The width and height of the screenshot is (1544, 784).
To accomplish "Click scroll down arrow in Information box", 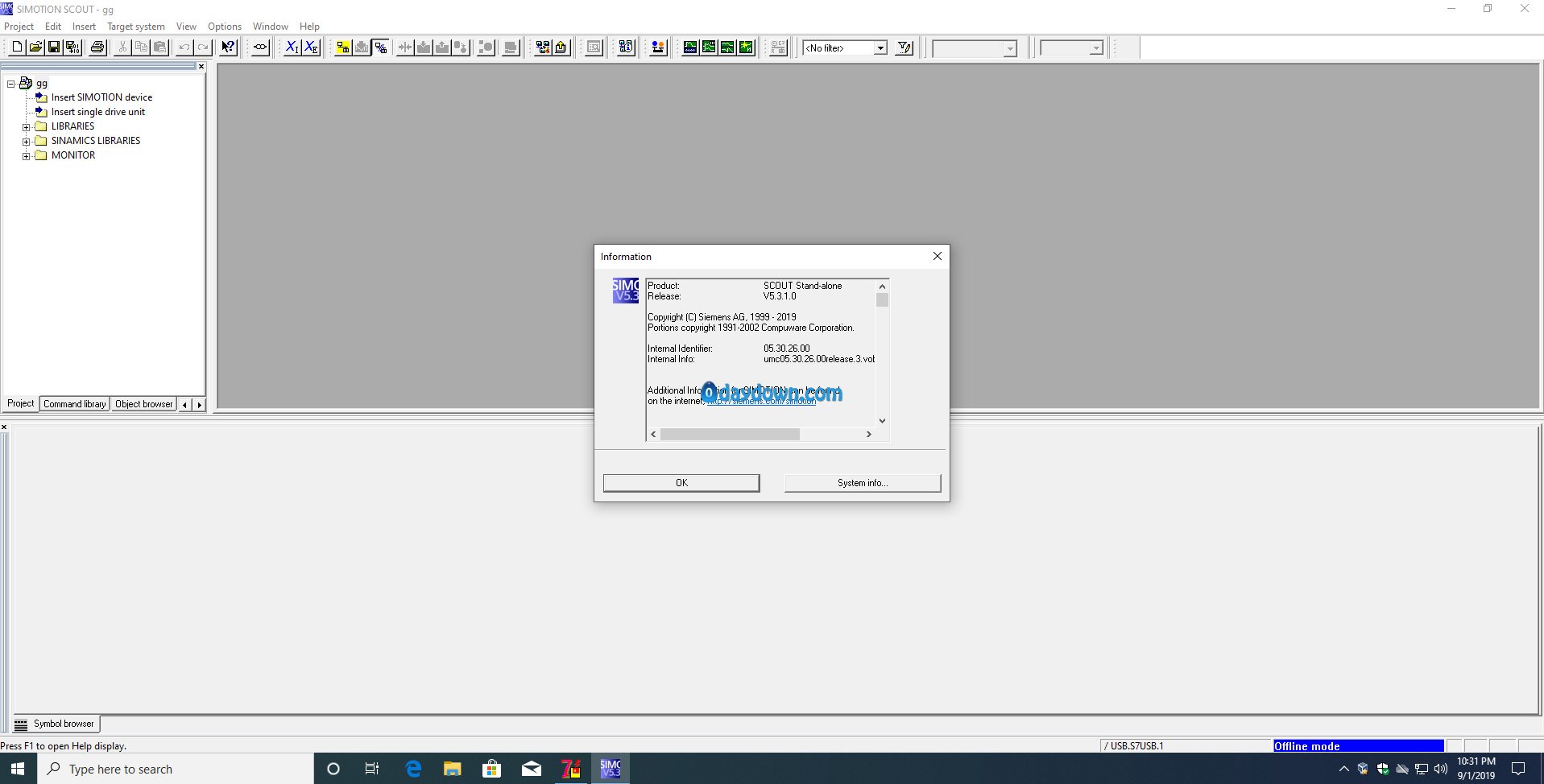I will click(x=882, y=420).
